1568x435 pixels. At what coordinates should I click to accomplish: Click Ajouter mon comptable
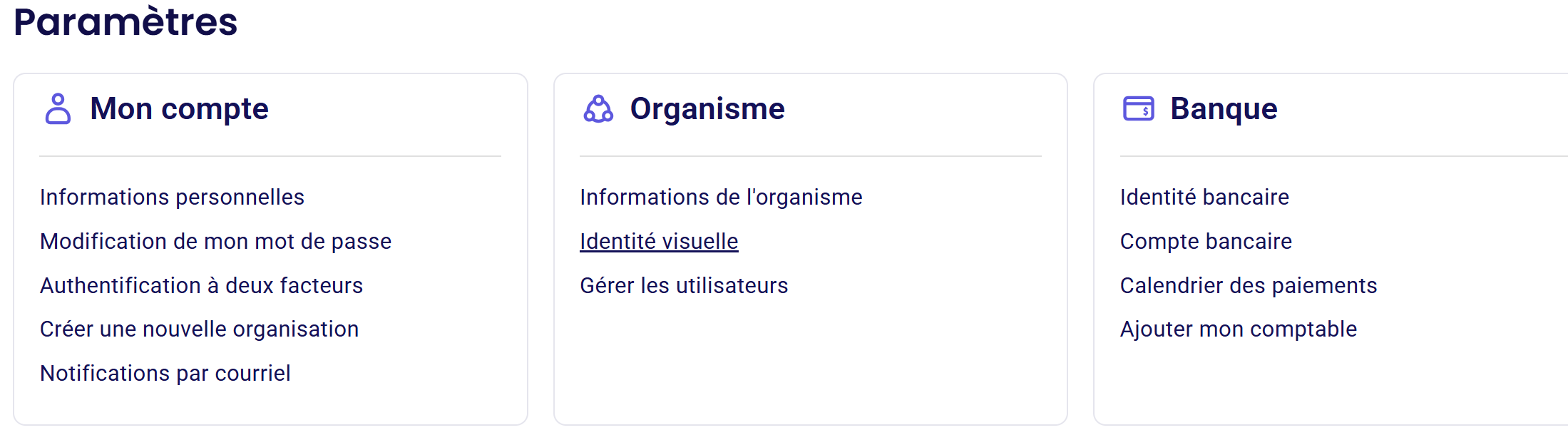1239,329
